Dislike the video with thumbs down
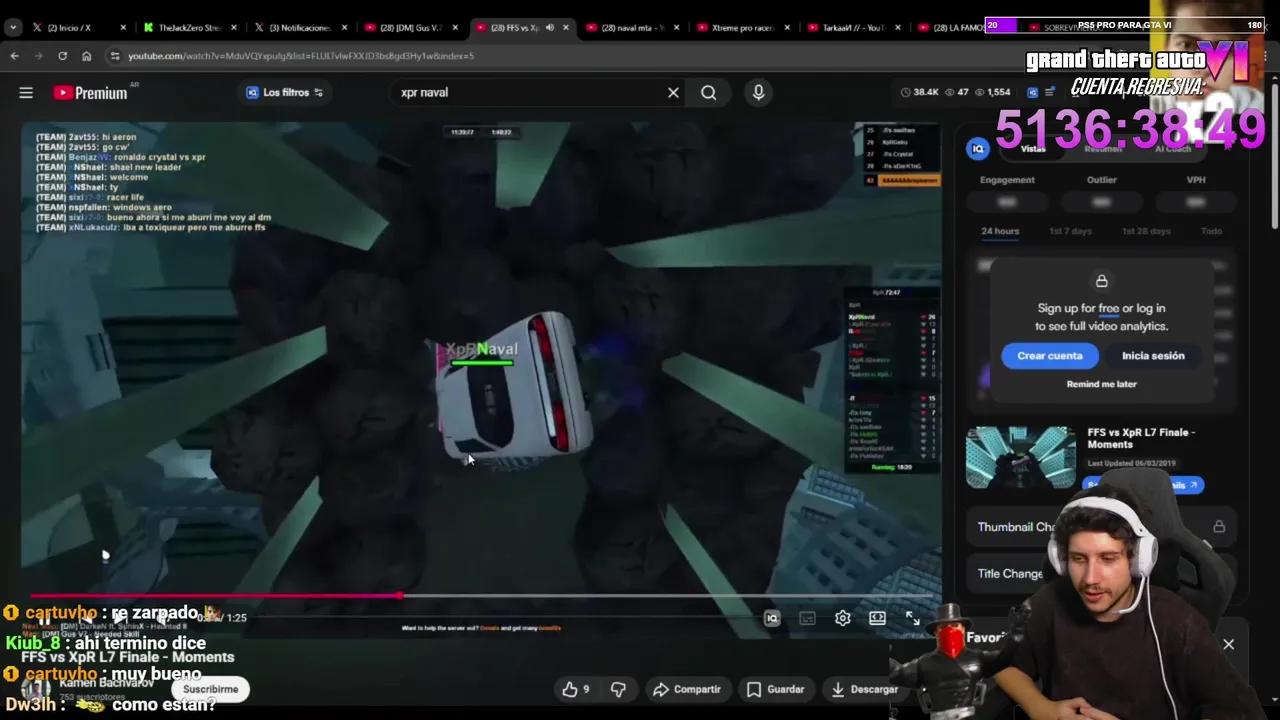Image resolution: width=1280 pixels, height=720 pixels. point(618,689)
